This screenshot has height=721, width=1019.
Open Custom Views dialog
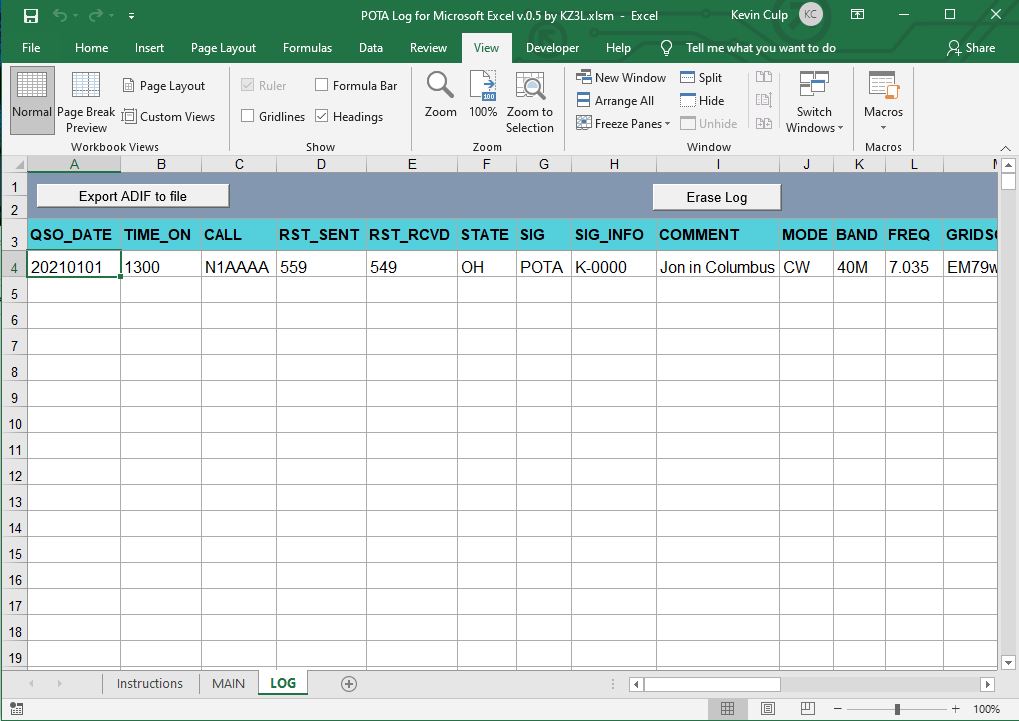coord(169,116)
